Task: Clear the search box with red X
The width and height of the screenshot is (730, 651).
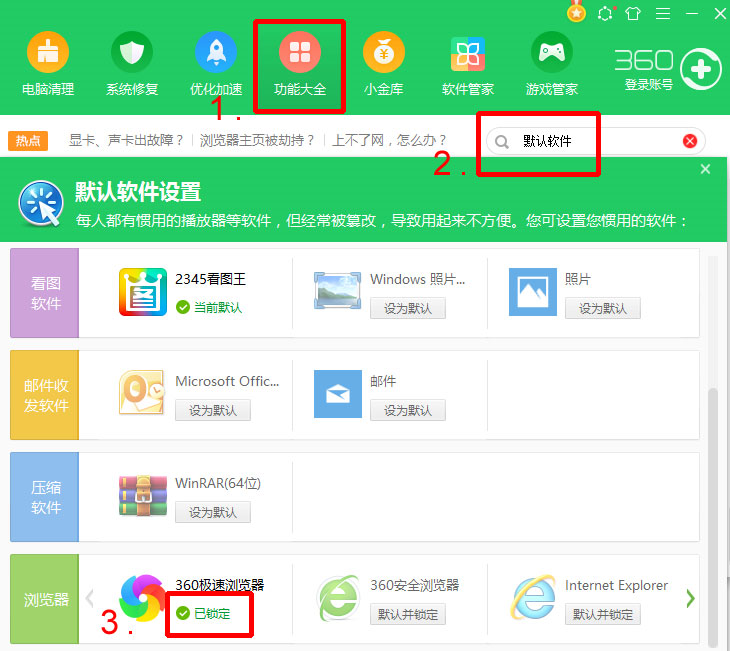Action: [690, 141]
